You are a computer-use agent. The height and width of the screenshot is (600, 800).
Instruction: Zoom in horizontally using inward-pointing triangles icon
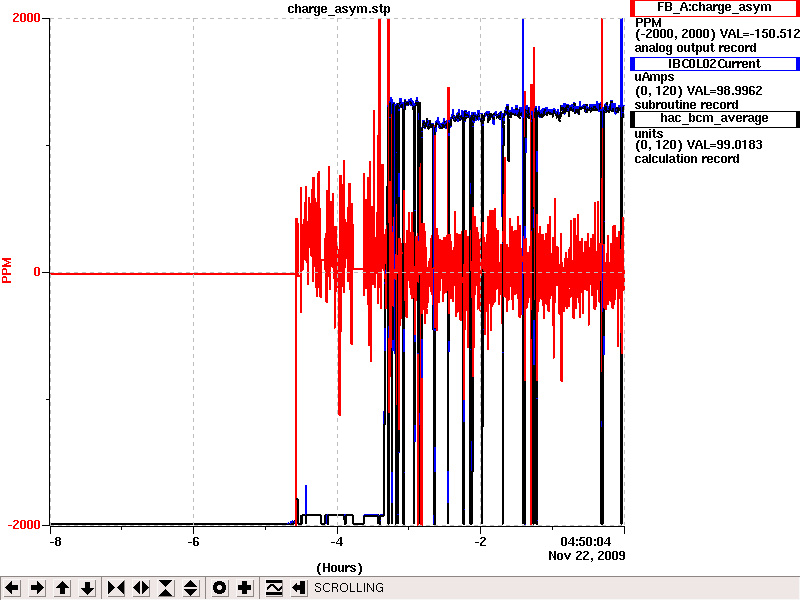click(x=116, y=588)
